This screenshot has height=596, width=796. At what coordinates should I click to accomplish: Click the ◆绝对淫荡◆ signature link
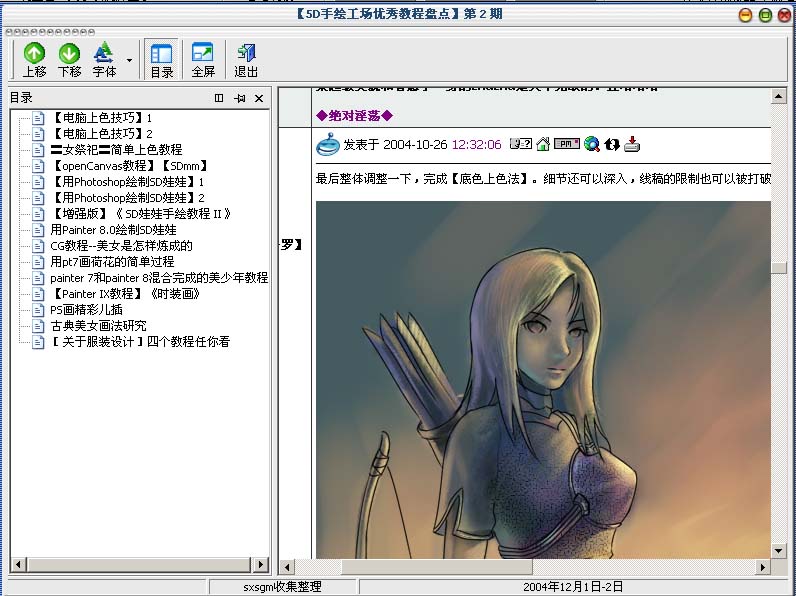[354, 116]
